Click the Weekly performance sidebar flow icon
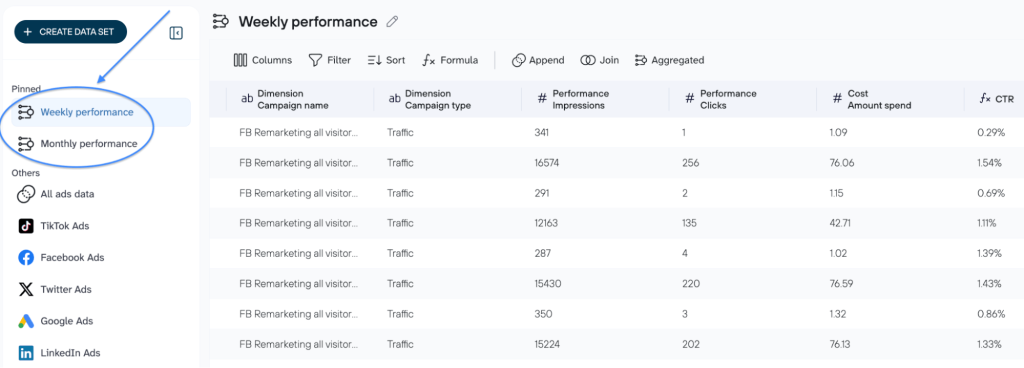 pos(26,112)
